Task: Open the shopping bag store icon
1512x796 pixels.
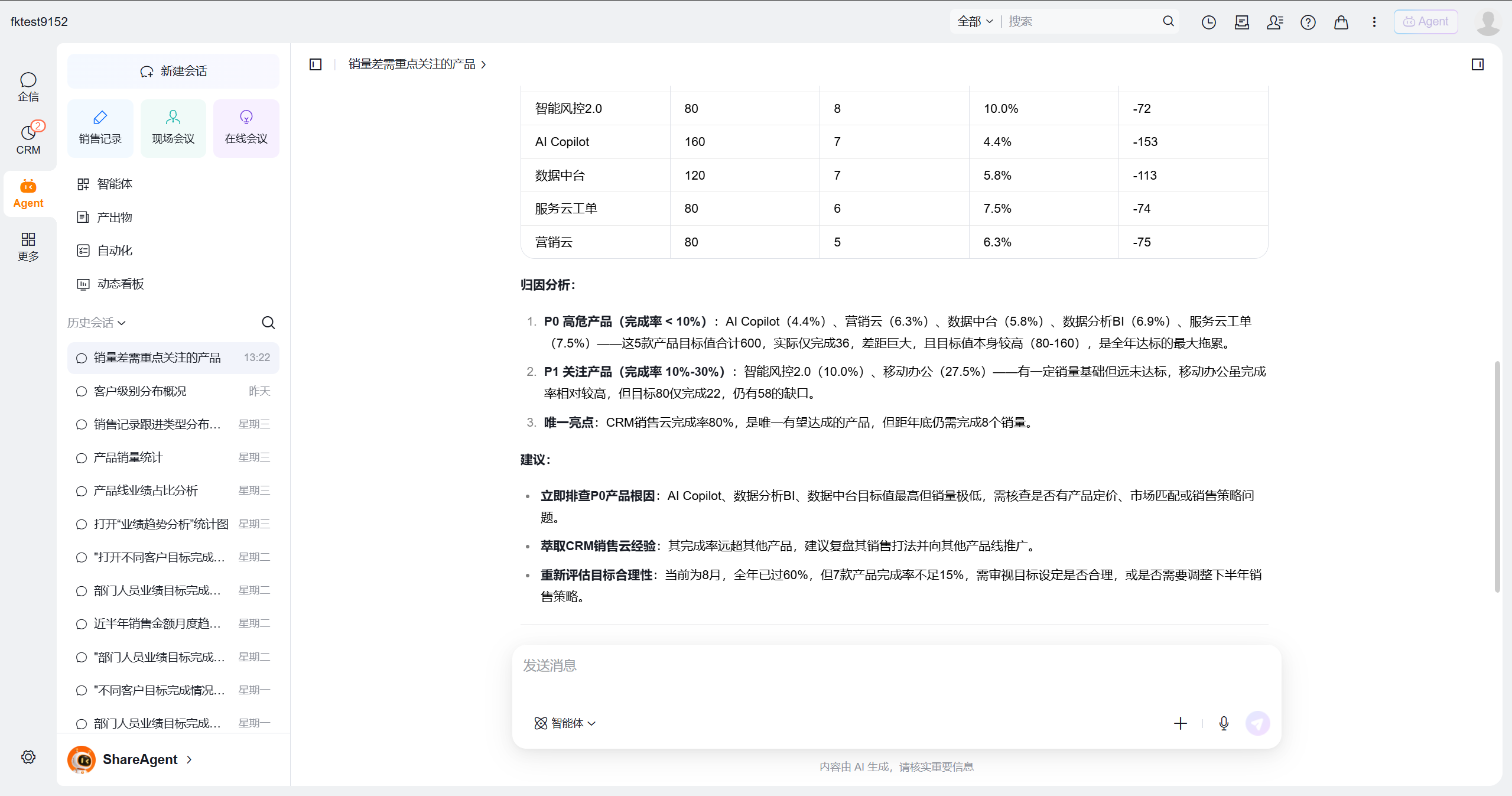Action: click(1341, 22)
